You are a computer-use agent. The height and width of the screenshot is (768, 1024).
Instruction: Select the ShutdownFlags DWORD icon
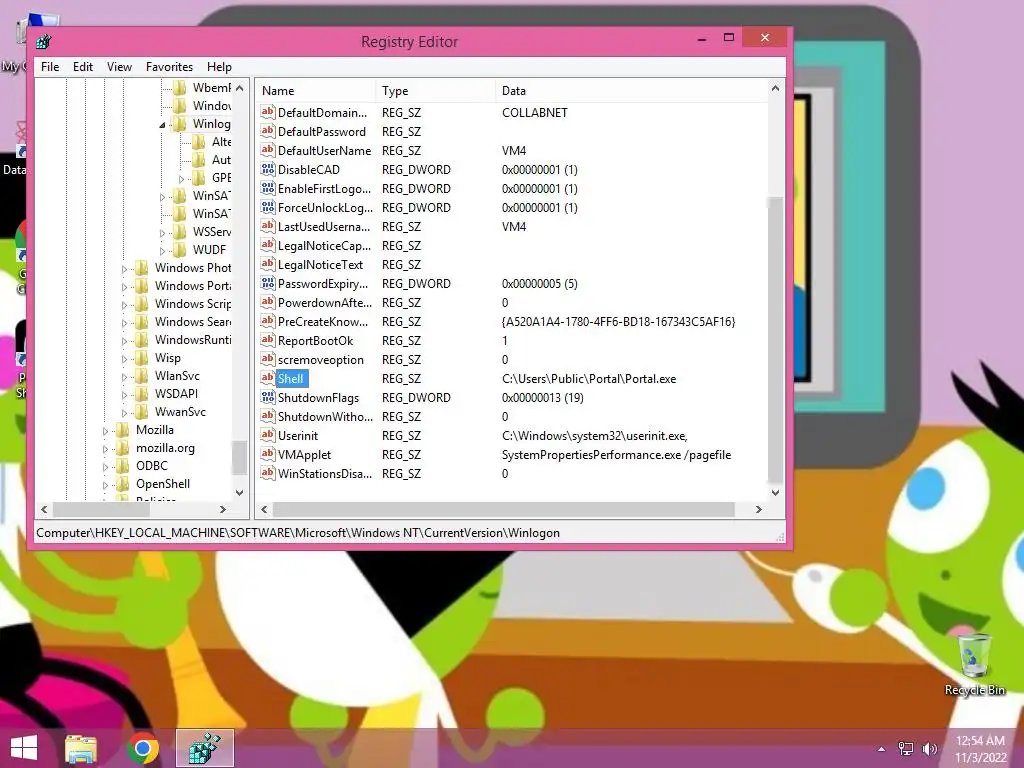click(268, 397)
